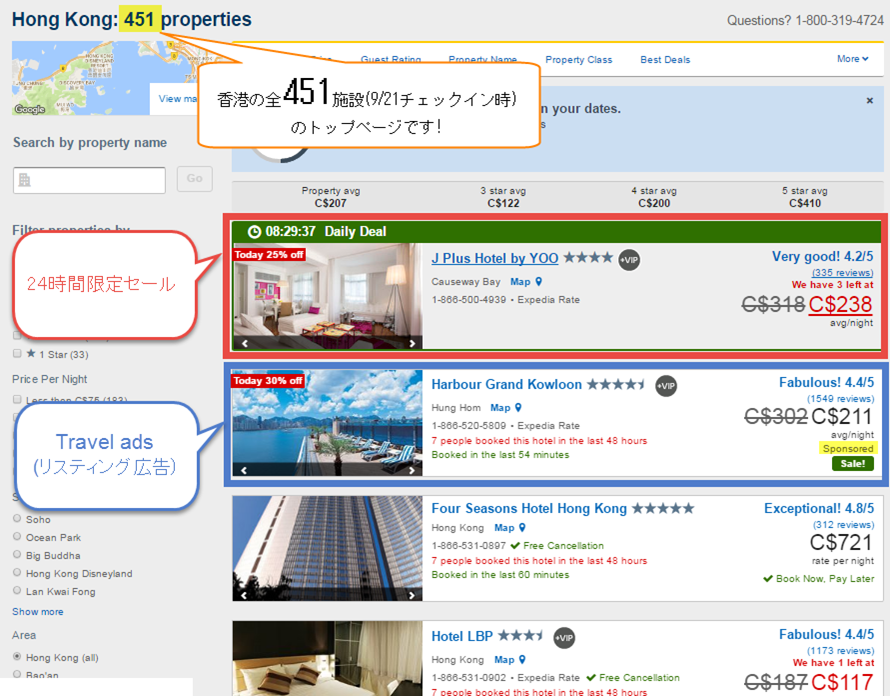890x696 pixels.
Task: Sort results by Best Deals
Action: tap(665, 60)
